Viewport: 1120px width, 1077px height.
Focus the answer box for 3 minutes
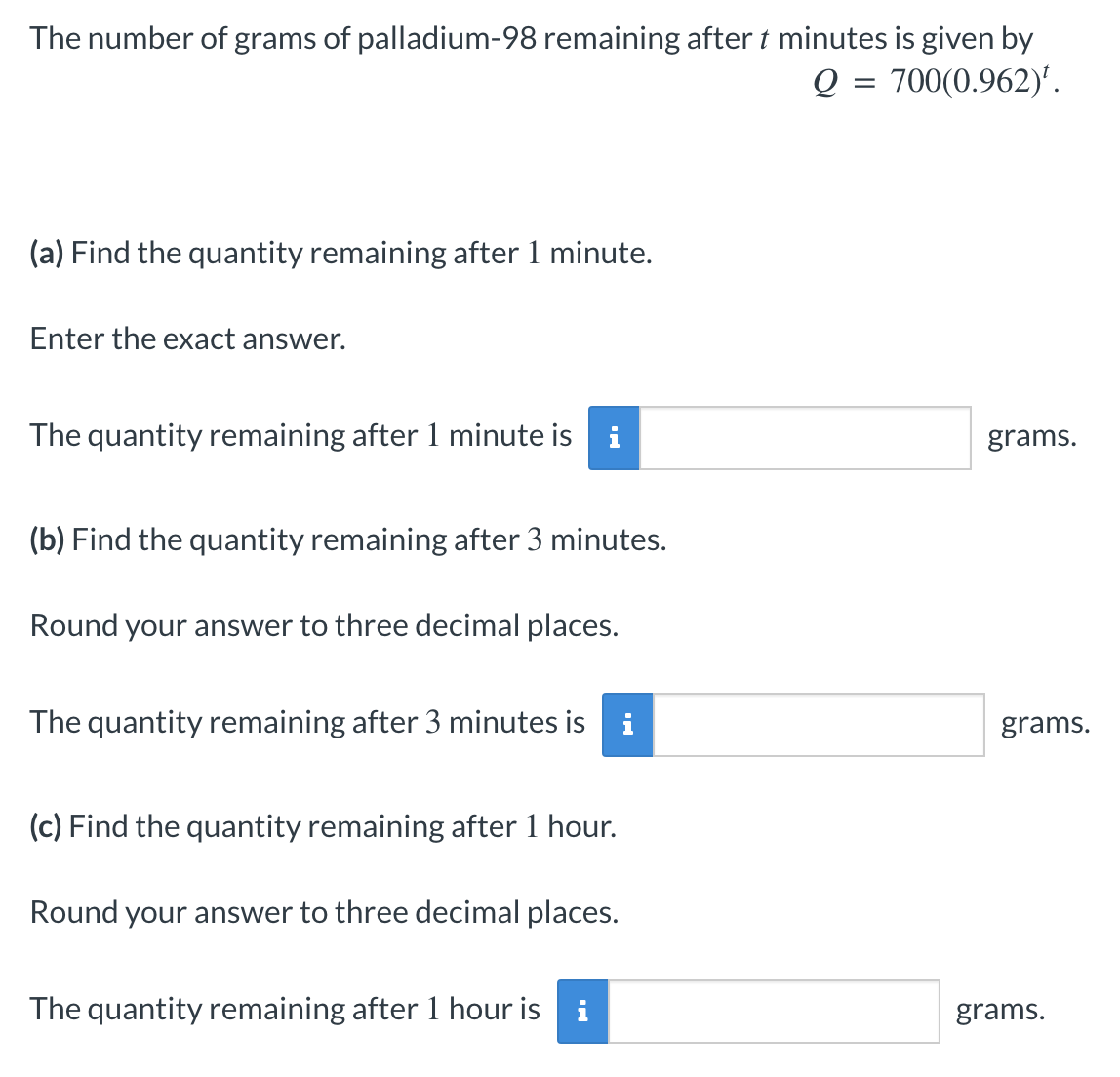(819, 725)
